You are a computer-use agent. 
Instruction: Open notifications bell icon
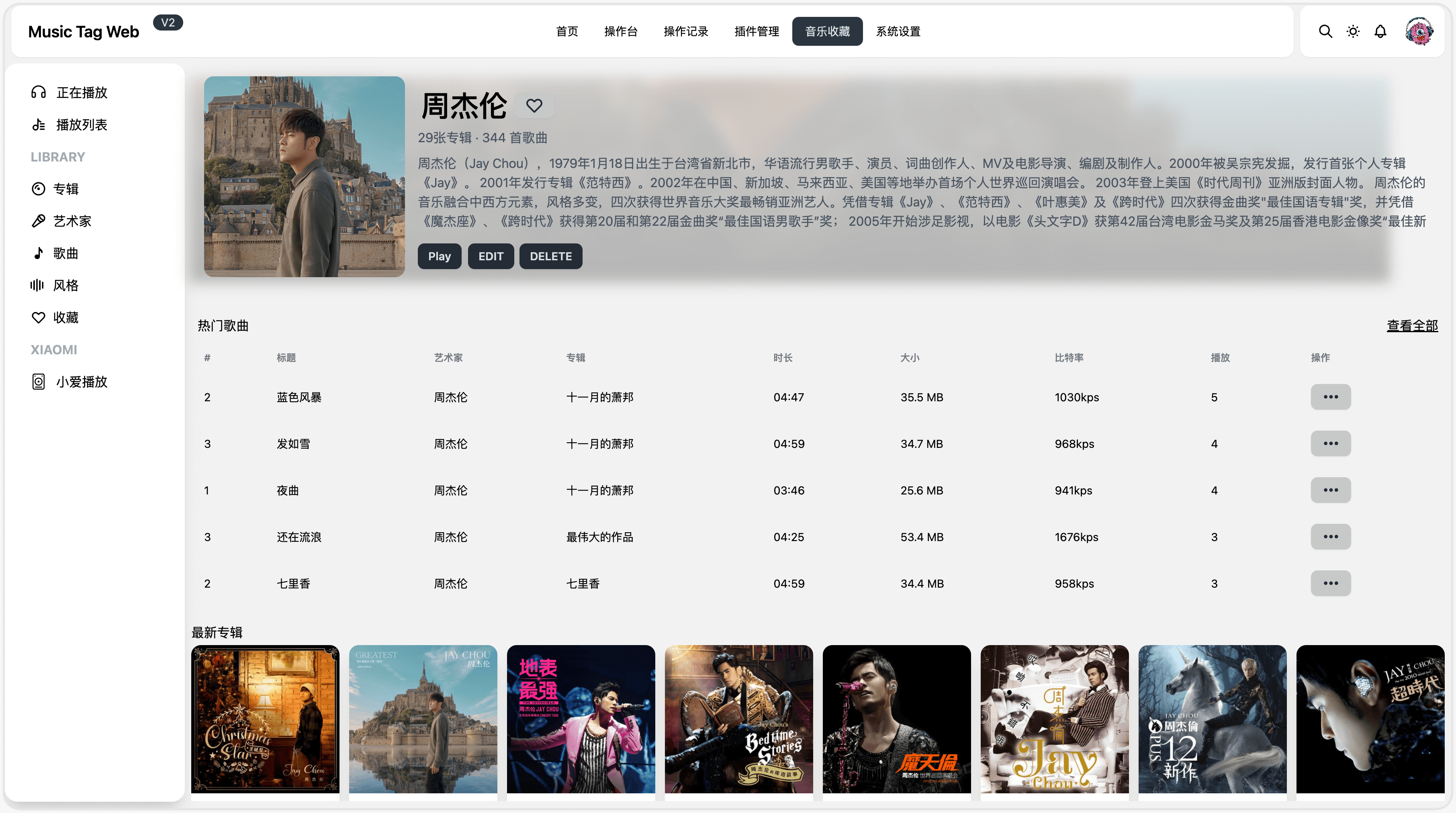click(x=1380, y=31)
